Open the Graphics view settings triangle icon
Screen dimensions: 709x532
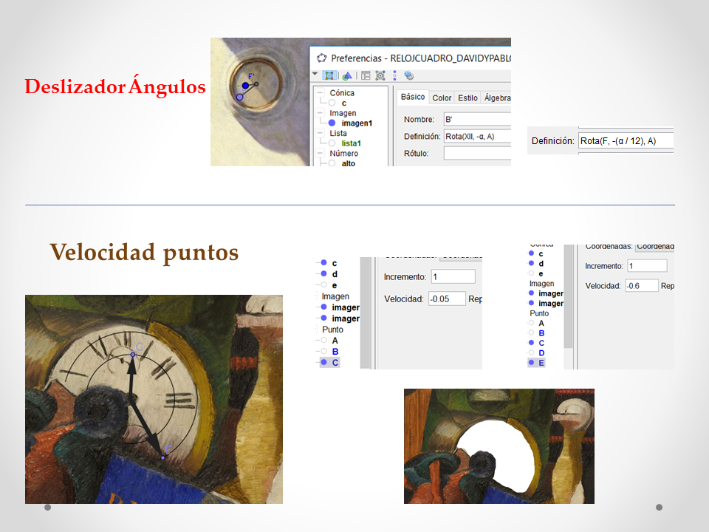click(347, 75)
